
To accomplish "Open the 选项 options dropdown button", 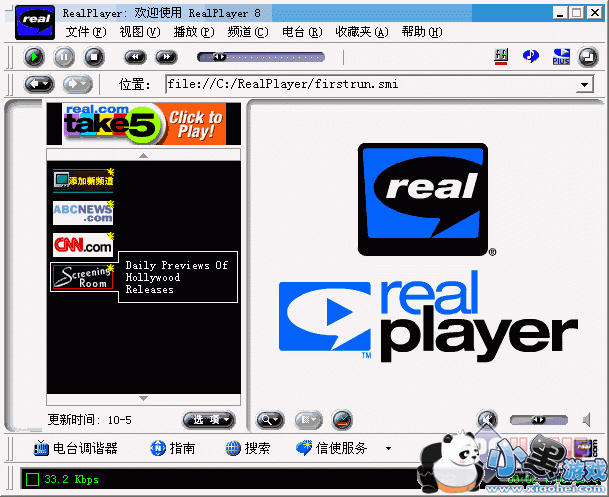I will pos(209,420).
